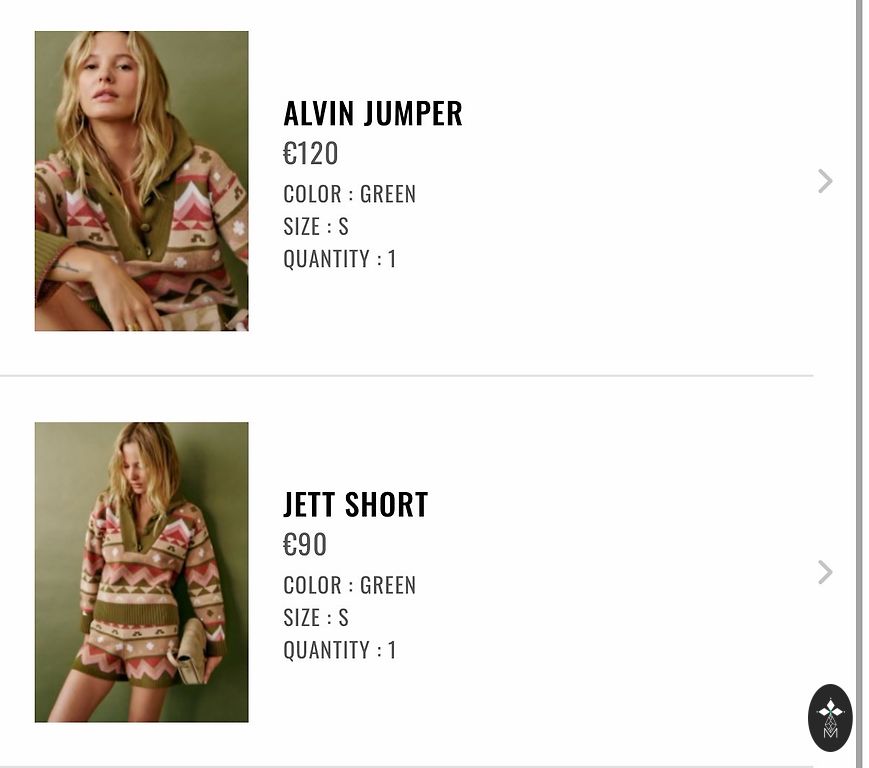View the Jett Short product image
The height and width of the screenshot is (768, 869).
coord(142,572)
